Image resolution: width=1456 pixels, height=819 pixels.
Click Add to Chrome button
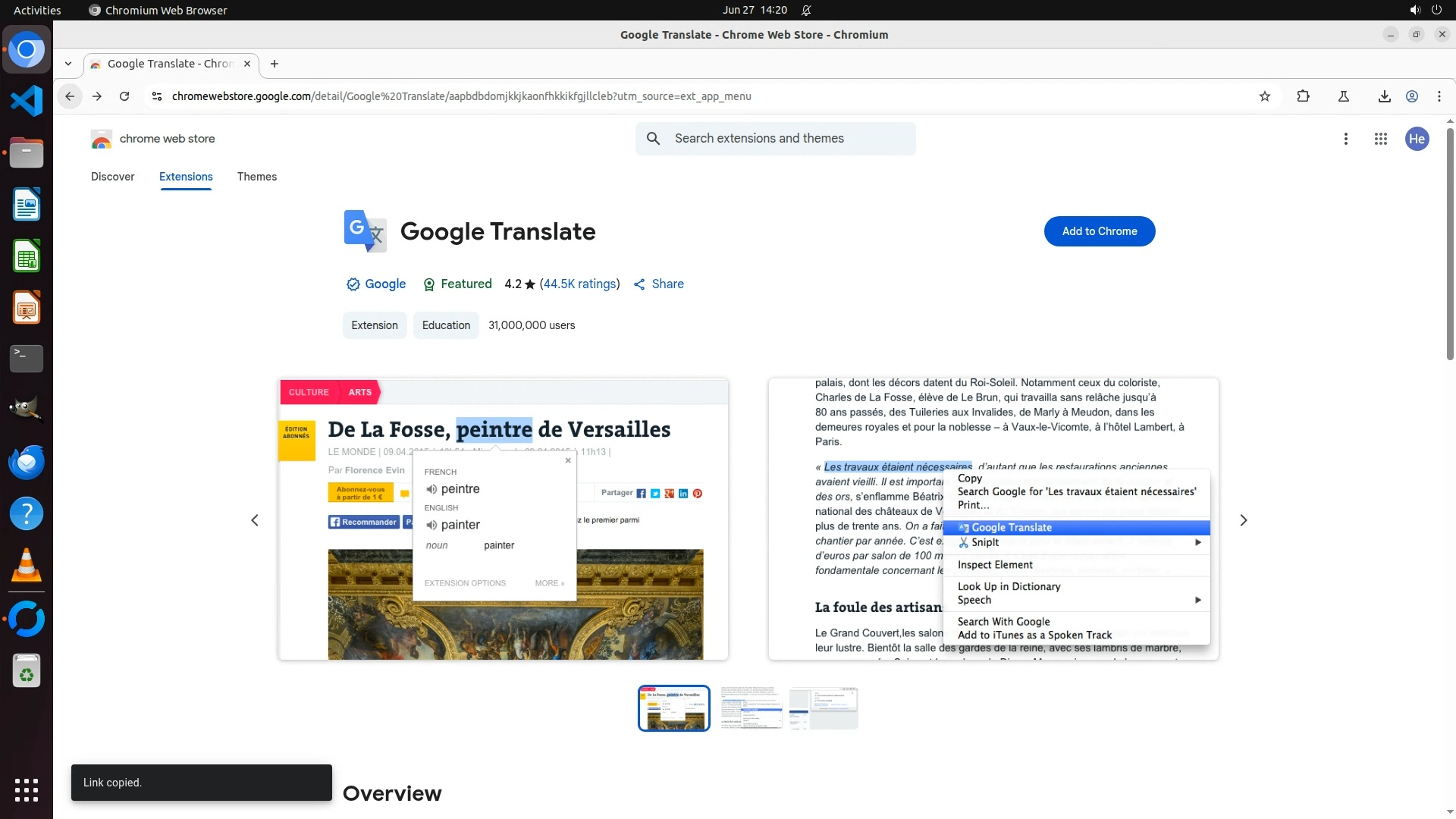(1099, 231)
